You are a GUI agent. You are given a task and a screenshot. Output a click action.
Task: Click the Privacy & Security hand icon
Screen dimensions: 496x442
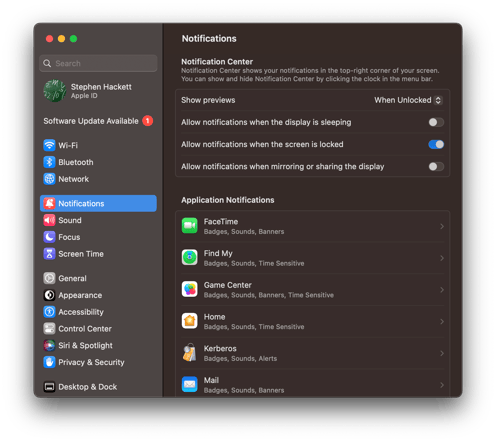[49, 362]
